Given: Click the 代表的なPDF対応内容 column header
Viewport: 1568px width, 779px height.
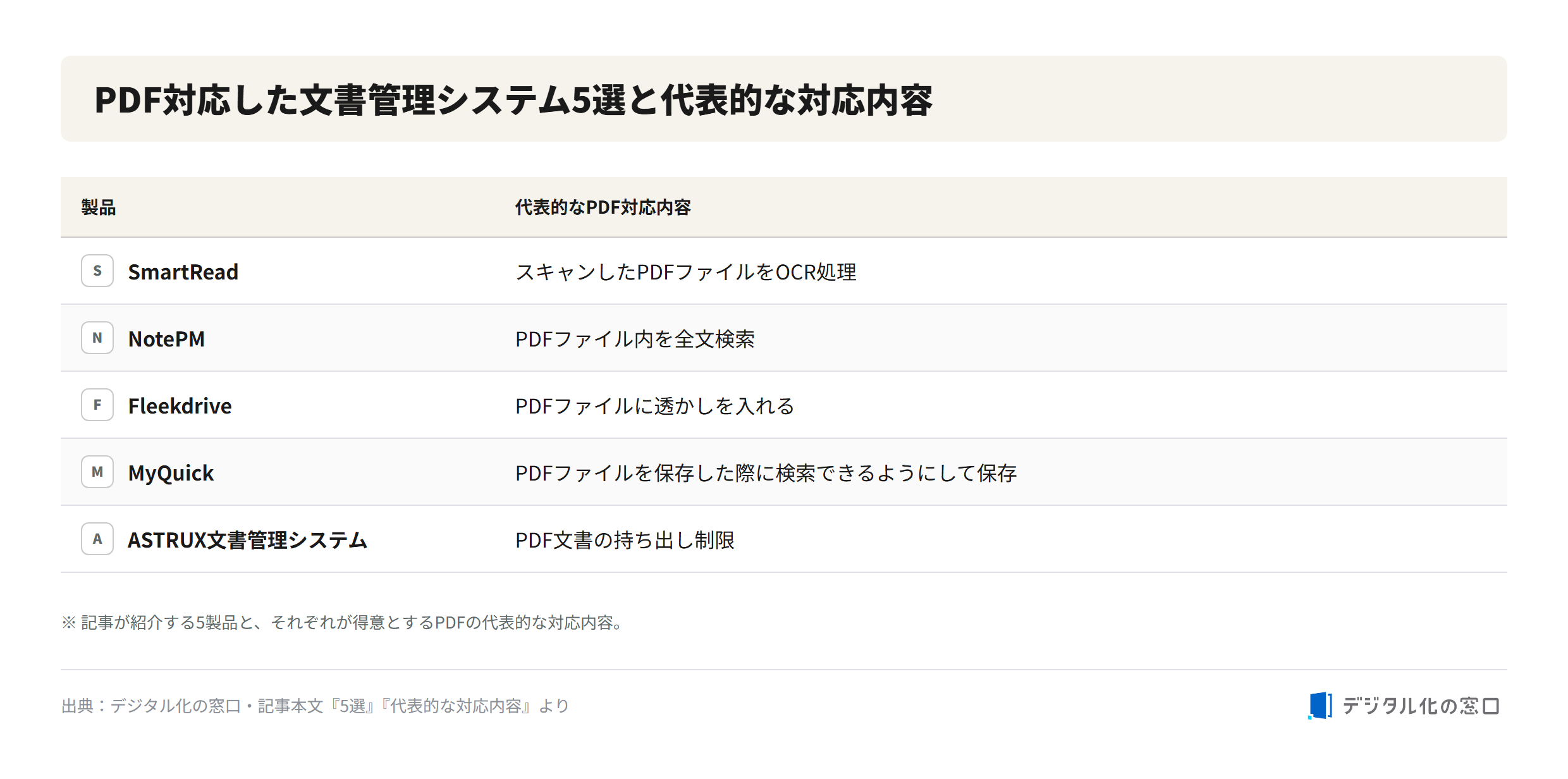Looking at the screenshot, I should pos(603,207).
